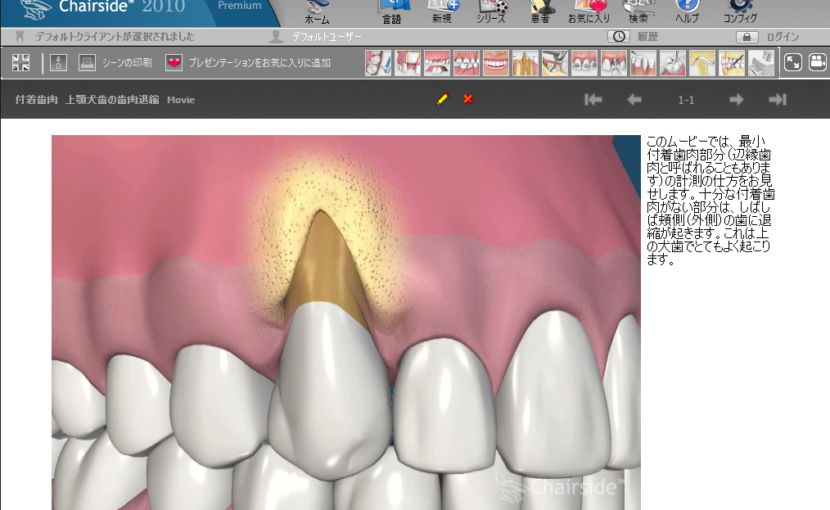Open the シリーズ (Series) icon
Viewport: 830px width, 510px height.
(x=491, y=11)
